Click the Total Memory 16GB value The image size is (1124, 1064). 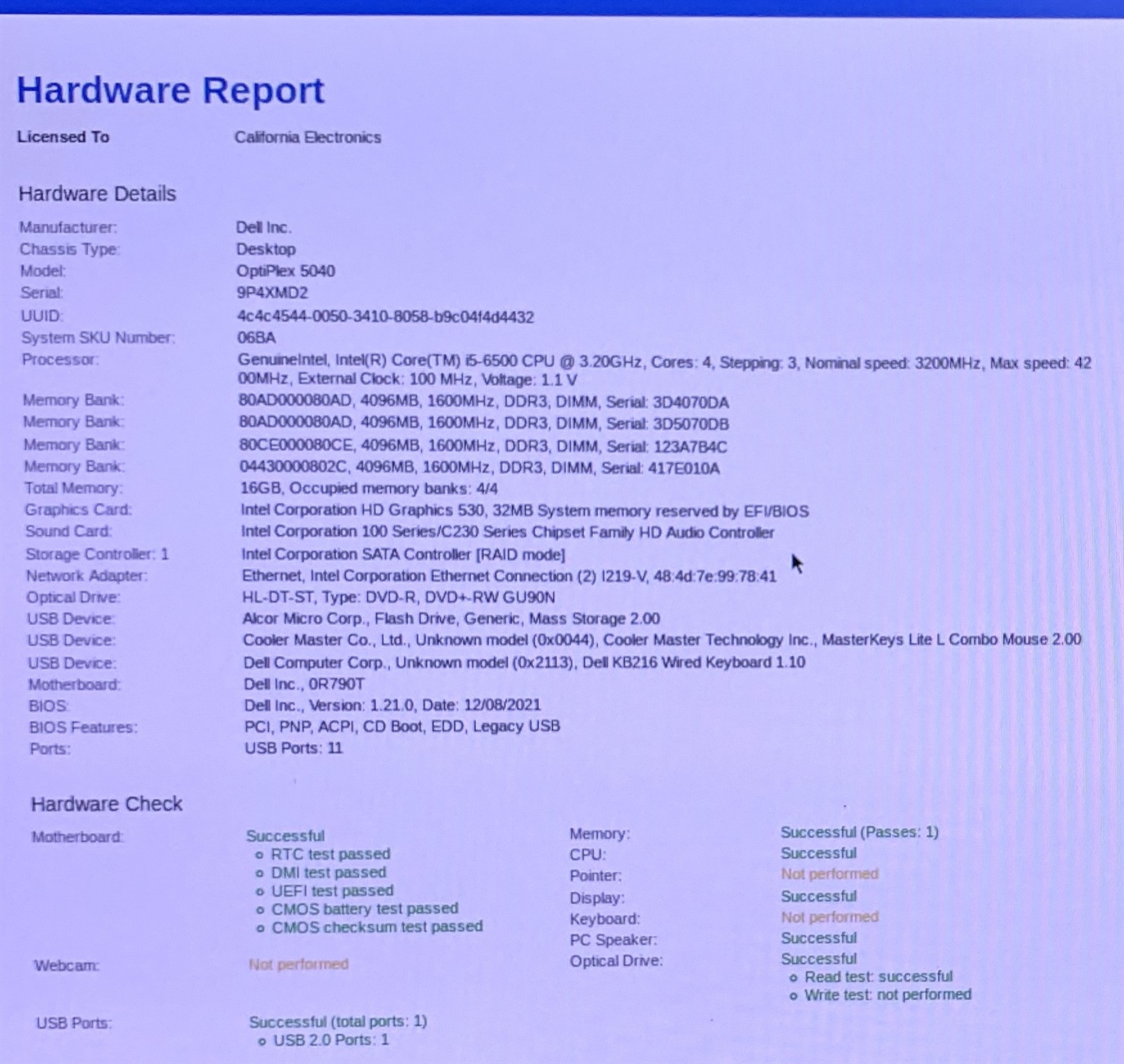click(369, 488)
